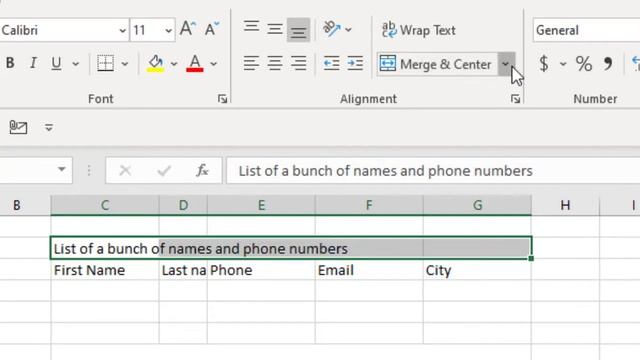The width and height of the screenshot is (640, 360).
Task: Toggle Wrap Text
Action: click(x=419, y=30)
